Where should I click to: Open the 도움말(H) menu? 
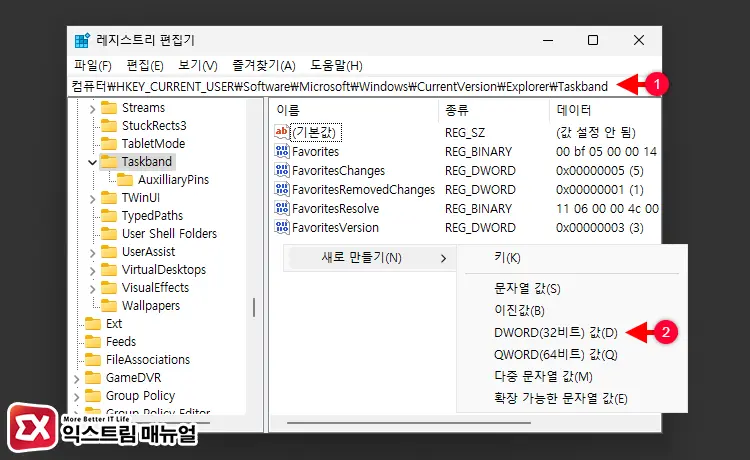tap(336, 66)
